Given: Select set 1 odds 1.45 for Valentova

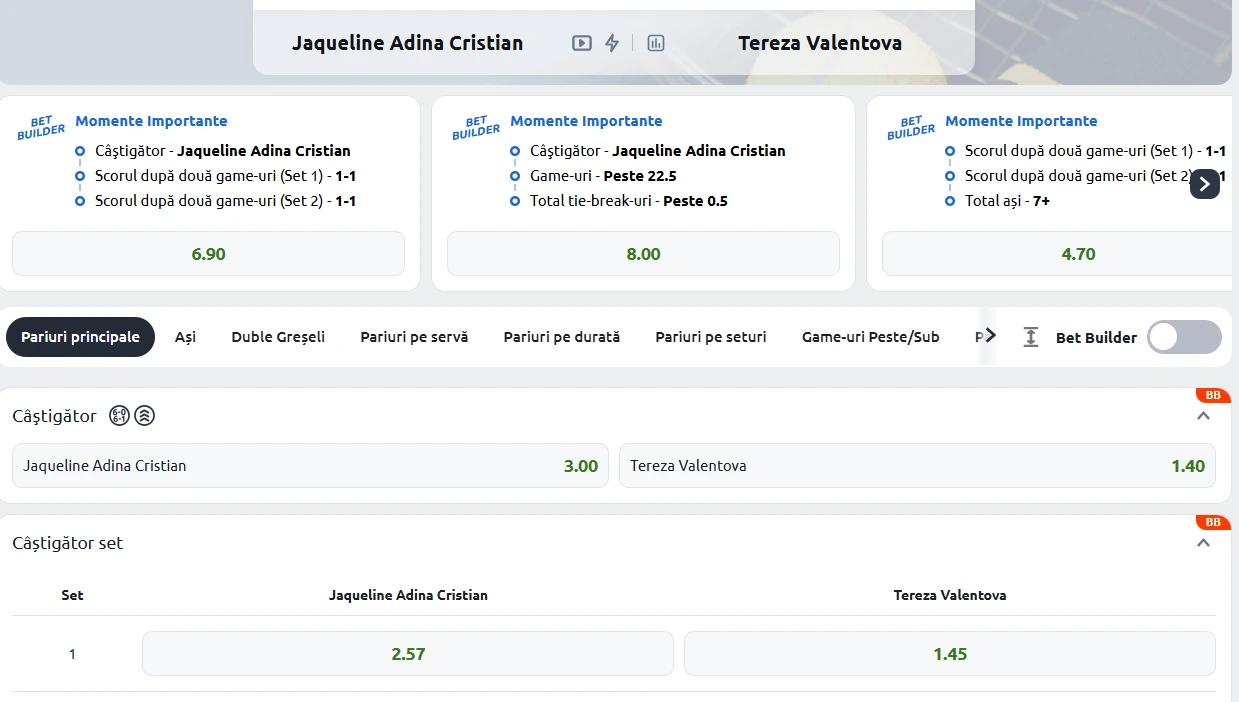Looking at the screenshot, I should click(x=949, y=654).
